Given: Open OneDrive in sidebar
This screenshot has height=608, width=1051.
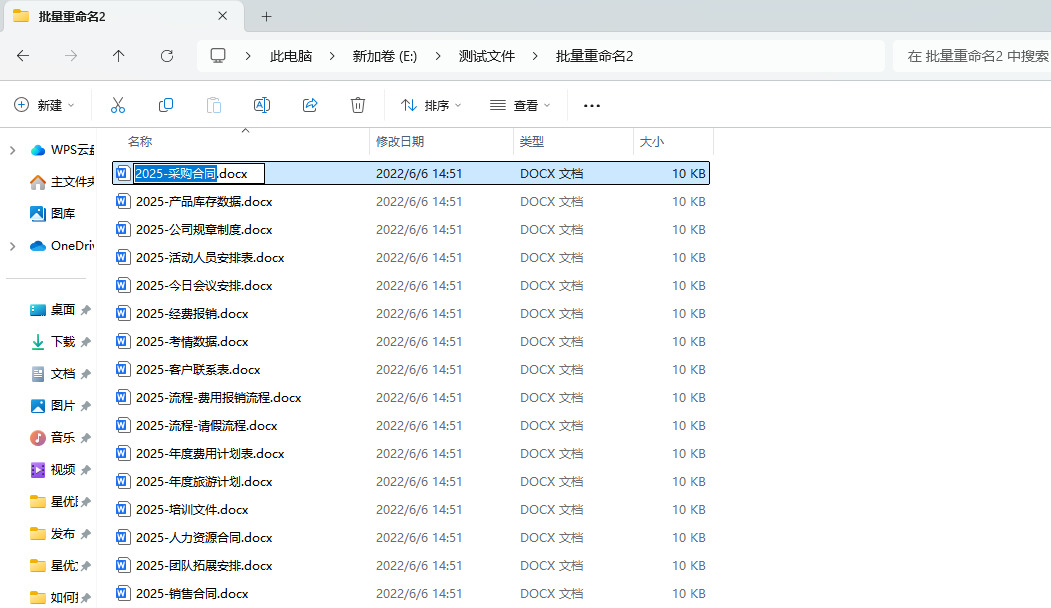Looking at the screenshot, I should point(62,245).
